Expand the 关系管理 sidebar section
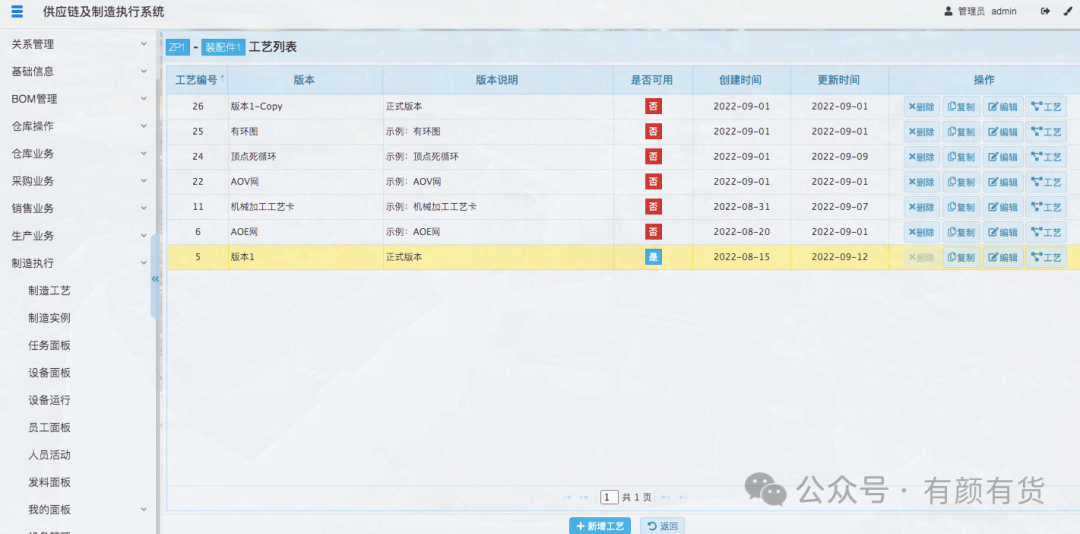The width and height of the screenshot is (1080, 534). click(78, 44)
